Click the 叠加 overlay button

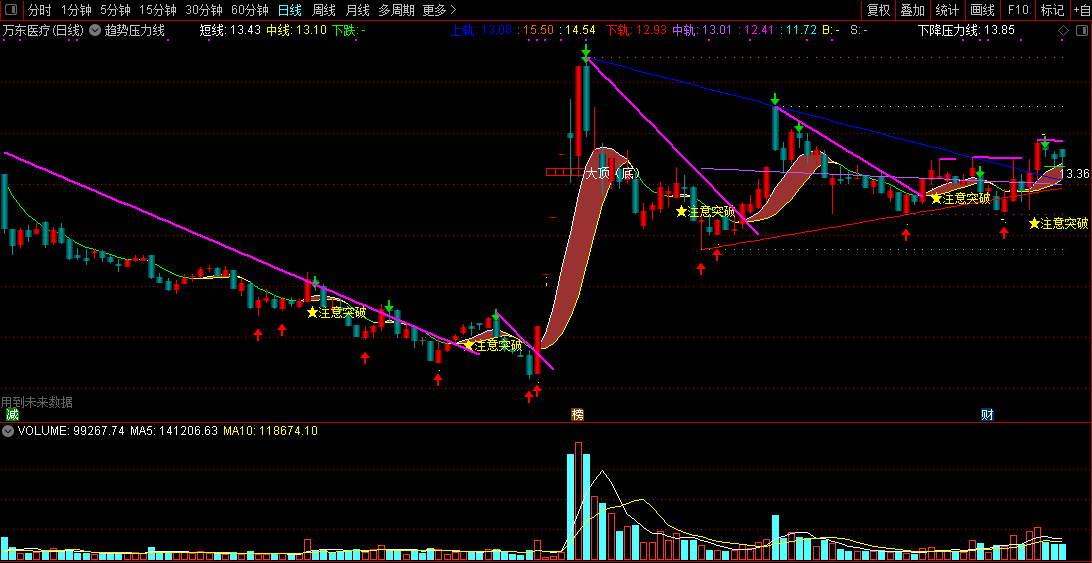point(912,10)
